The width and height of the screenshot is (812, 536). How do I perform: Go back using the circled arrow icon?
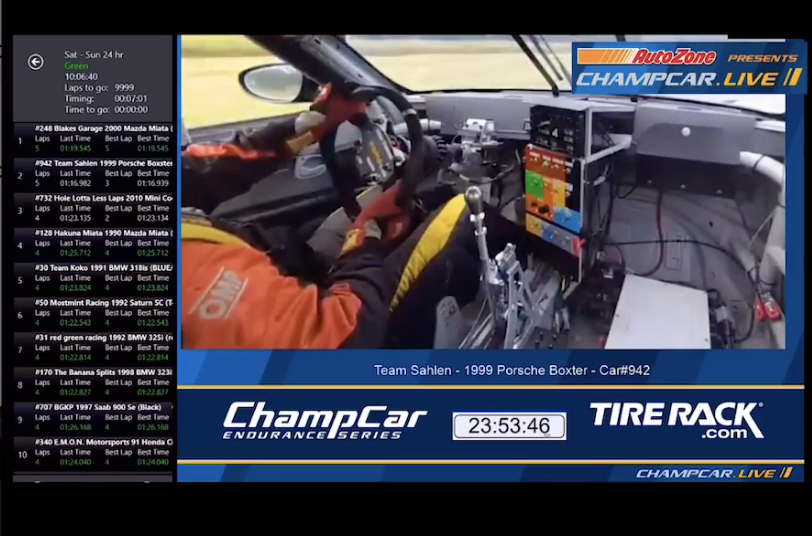point(35,62)
